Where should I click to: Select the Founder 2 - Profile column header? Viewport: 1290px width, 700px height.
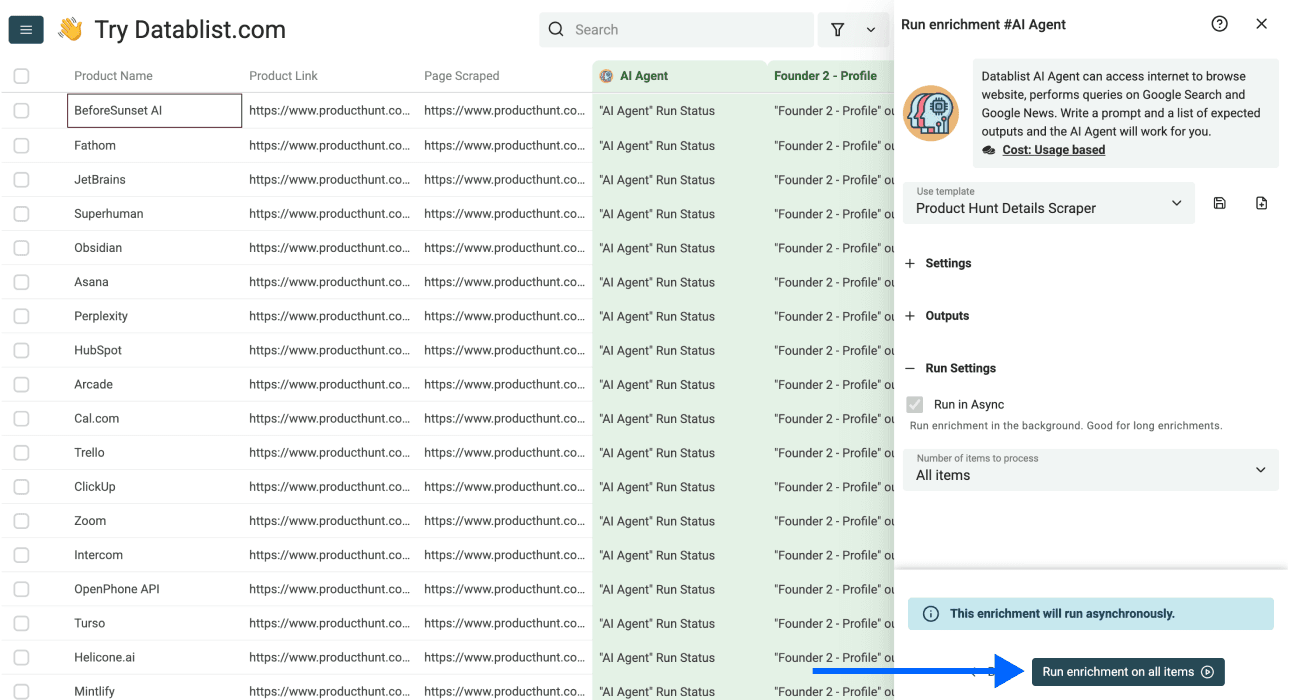coord(824,75)
